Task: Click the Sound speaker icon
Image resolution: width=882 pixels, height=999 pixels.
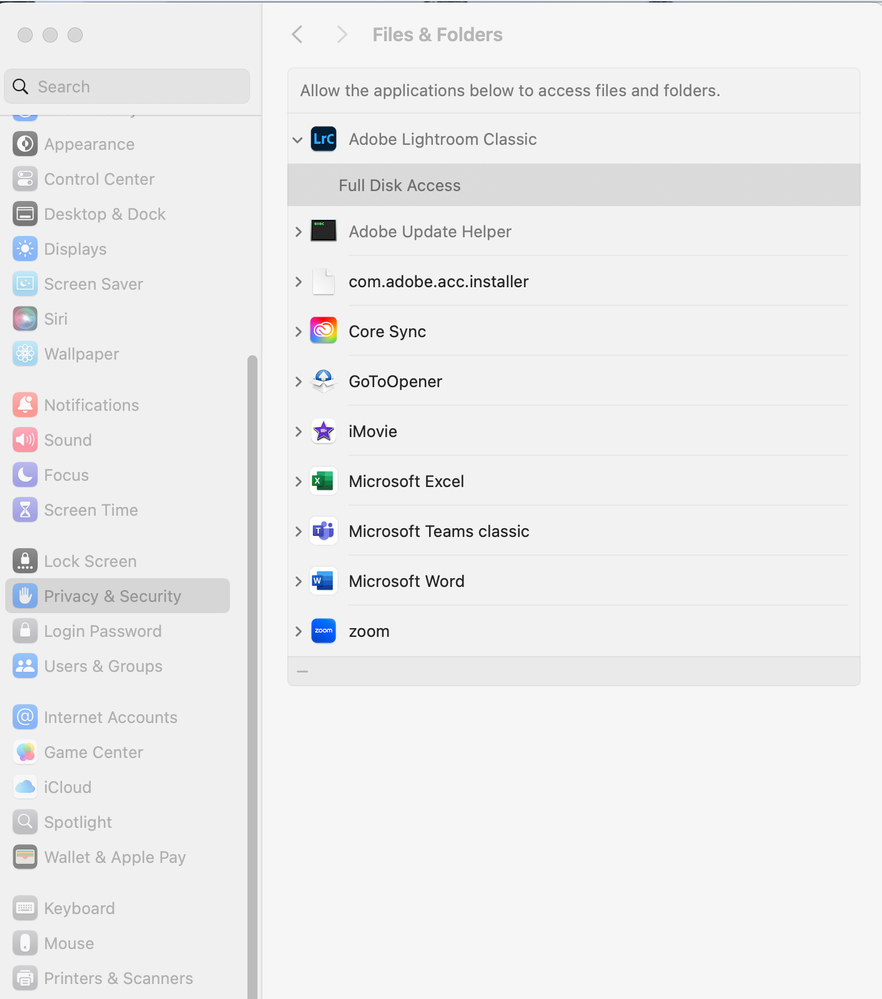Action: click(x=25, y=440)
